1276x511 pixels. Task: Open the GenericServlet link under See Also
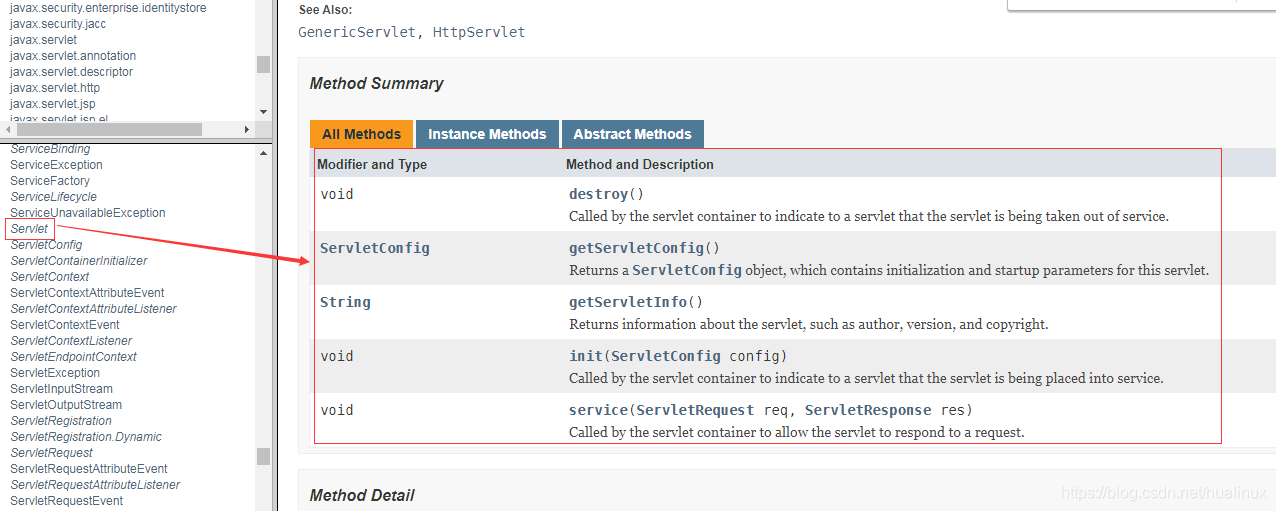click(x=356, y=32)
